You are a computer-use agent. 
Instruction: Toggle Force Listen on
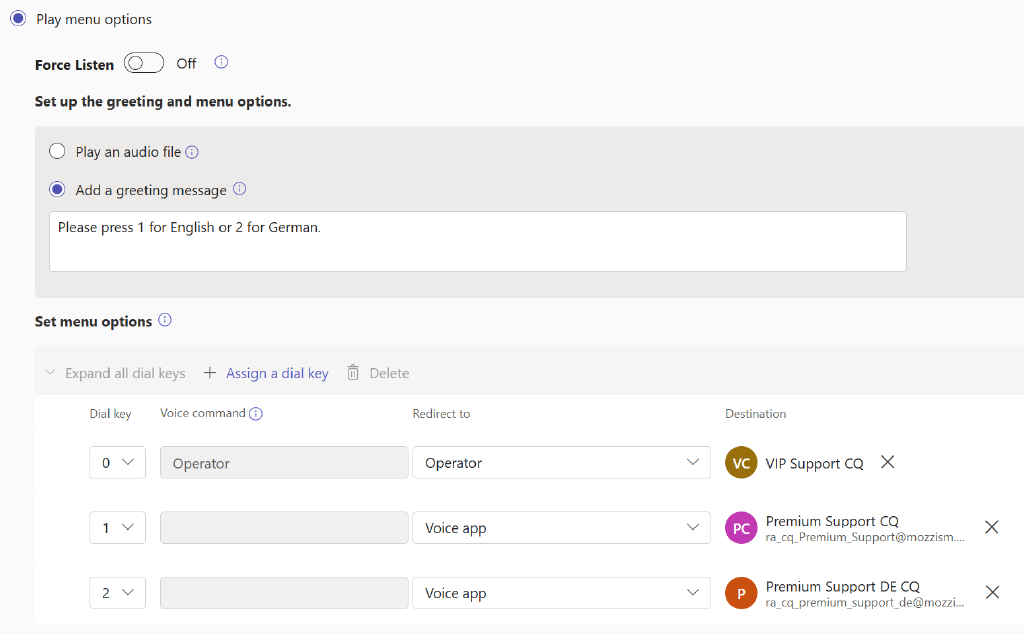tap(143, 62)
